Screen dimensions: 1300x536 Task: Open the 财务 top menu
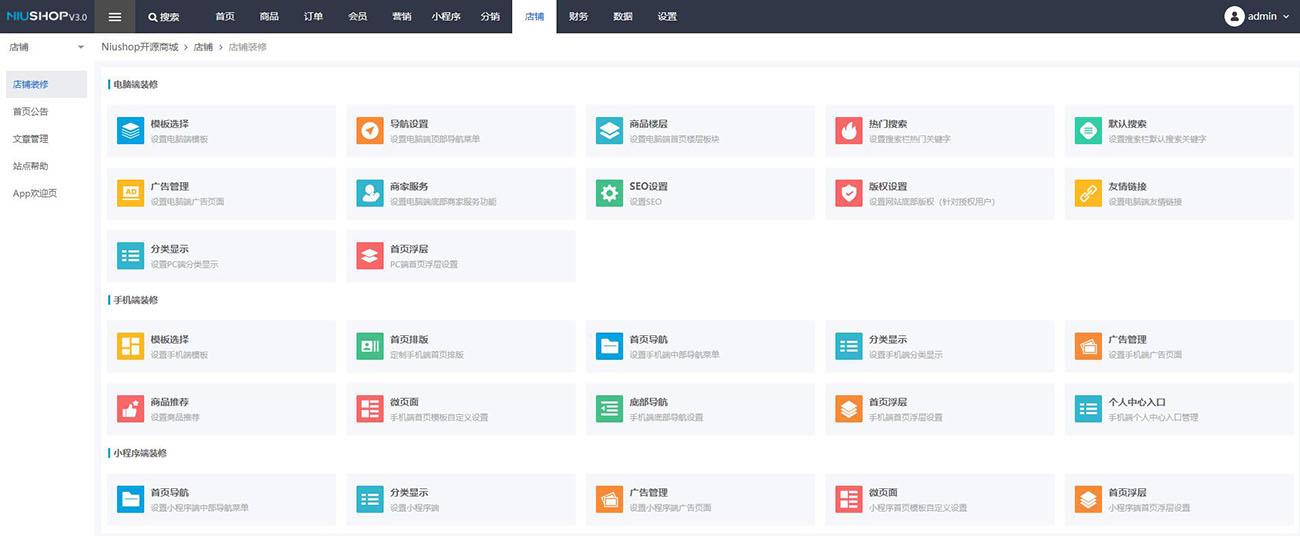pos(578,17)
